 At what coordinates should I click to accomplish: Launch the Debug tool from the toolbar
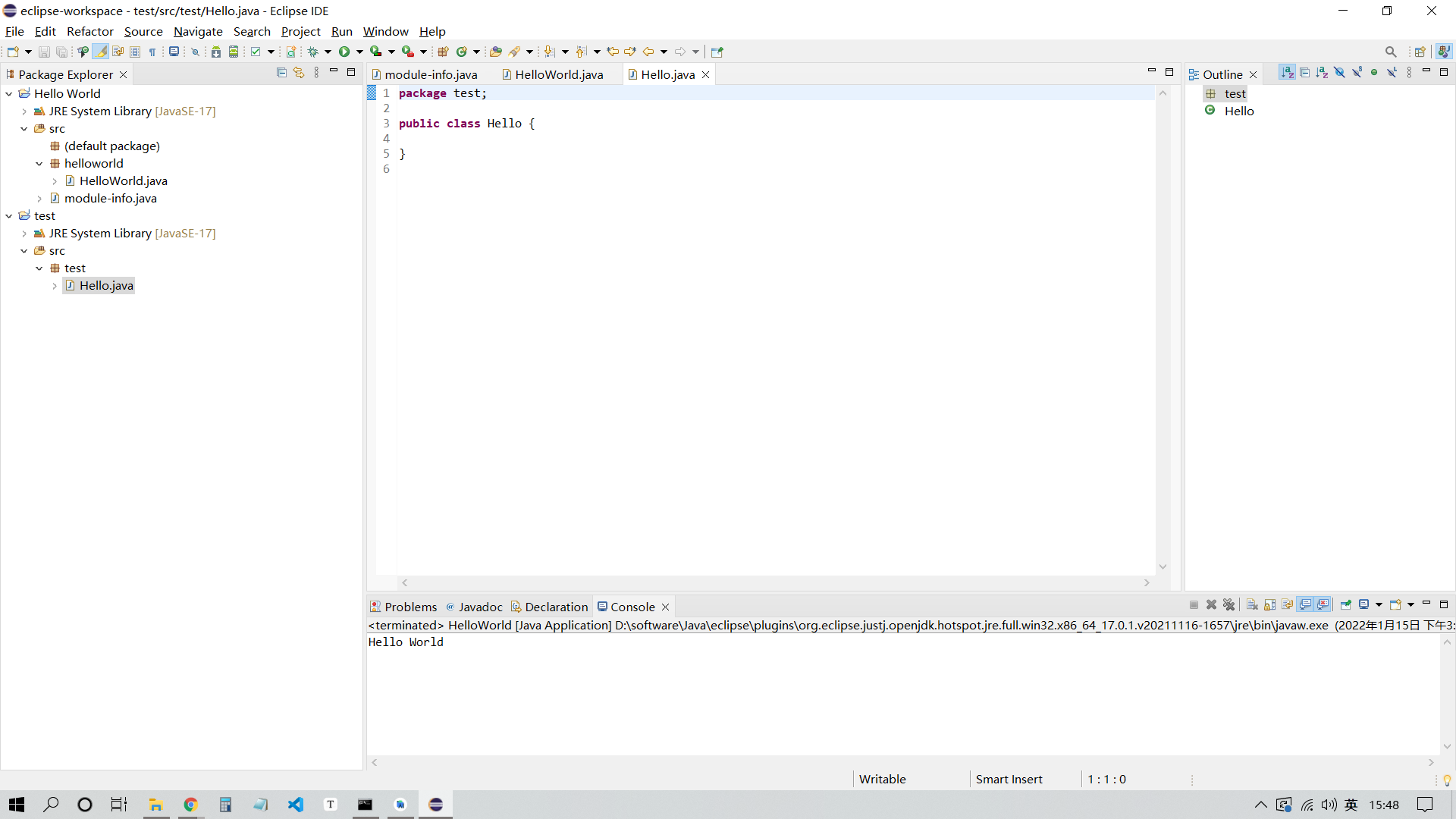[x=314, y=51]
